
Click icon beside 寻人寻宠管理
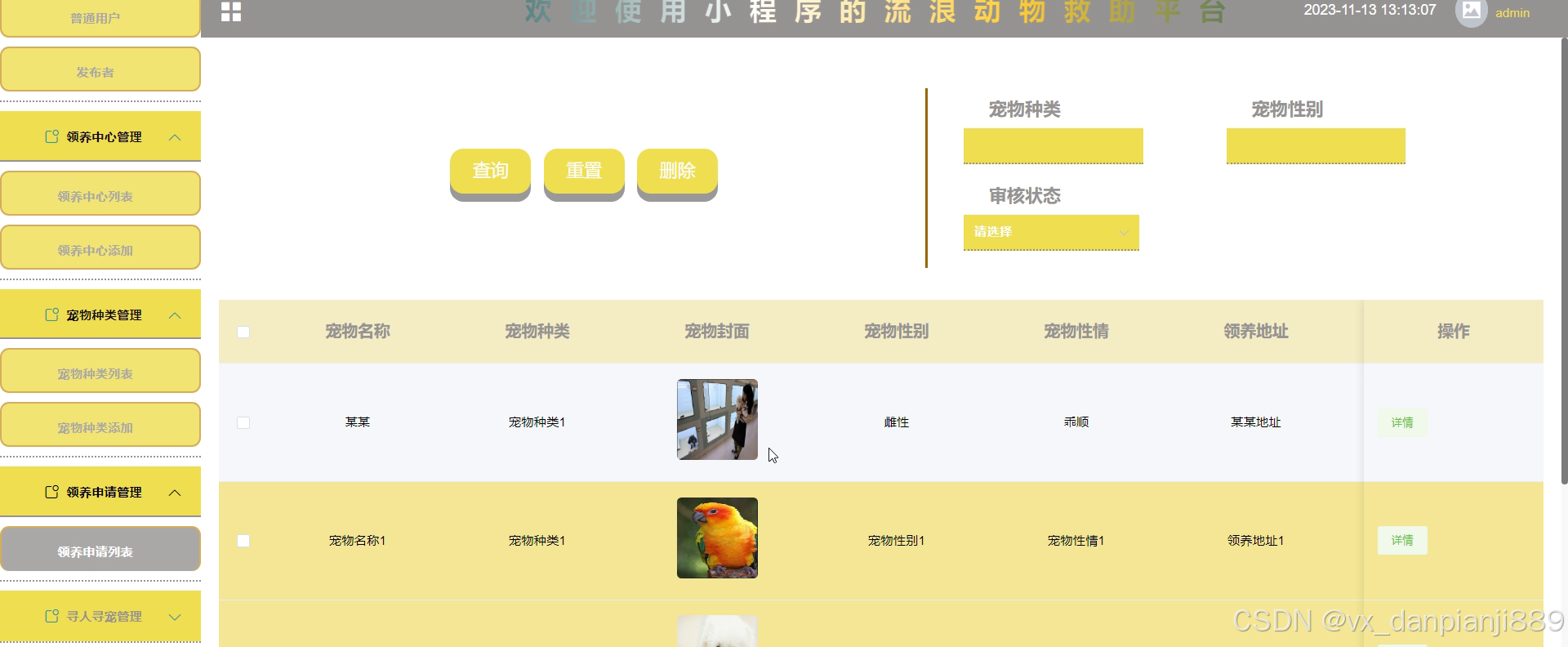(51, 616)
